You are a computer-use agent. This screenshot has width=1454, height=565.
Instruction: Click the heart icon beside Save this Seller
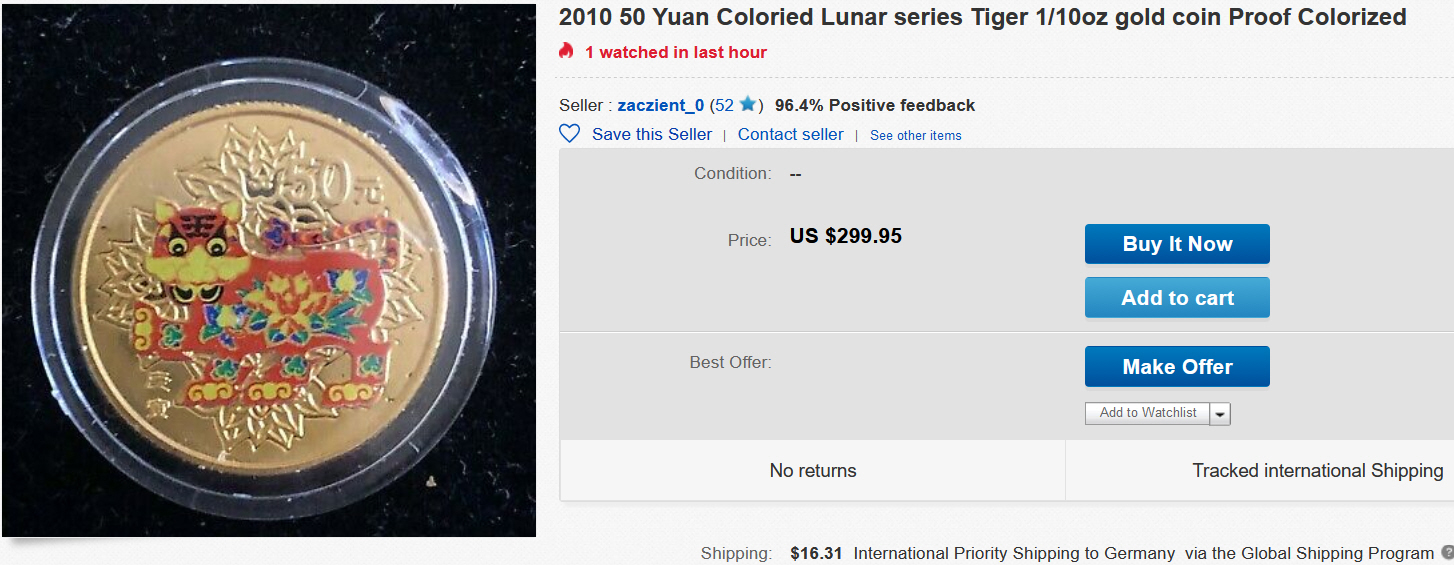569,134
